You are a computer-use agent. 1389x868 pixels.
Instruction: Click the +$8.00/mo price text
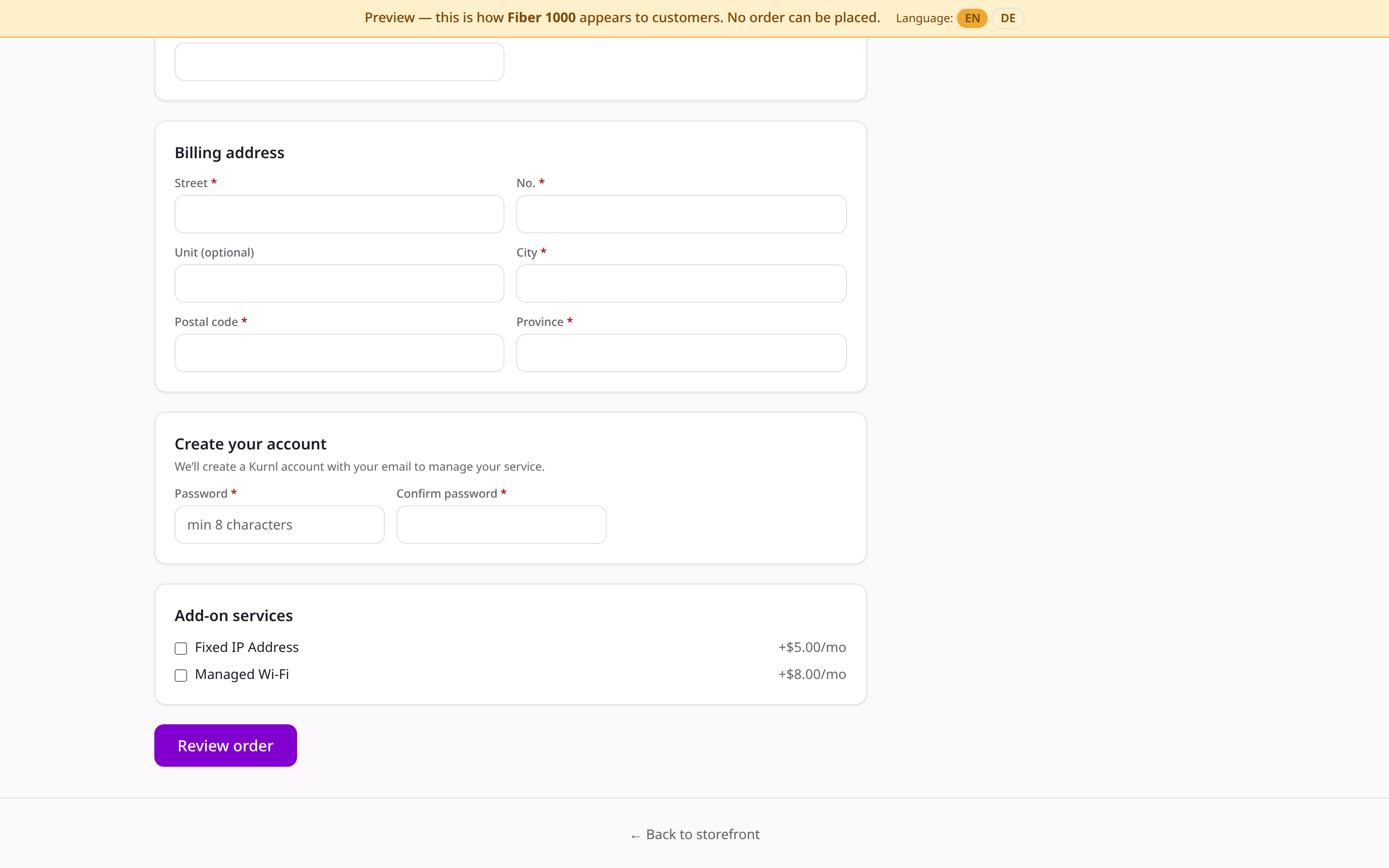[x=812, y=675]
